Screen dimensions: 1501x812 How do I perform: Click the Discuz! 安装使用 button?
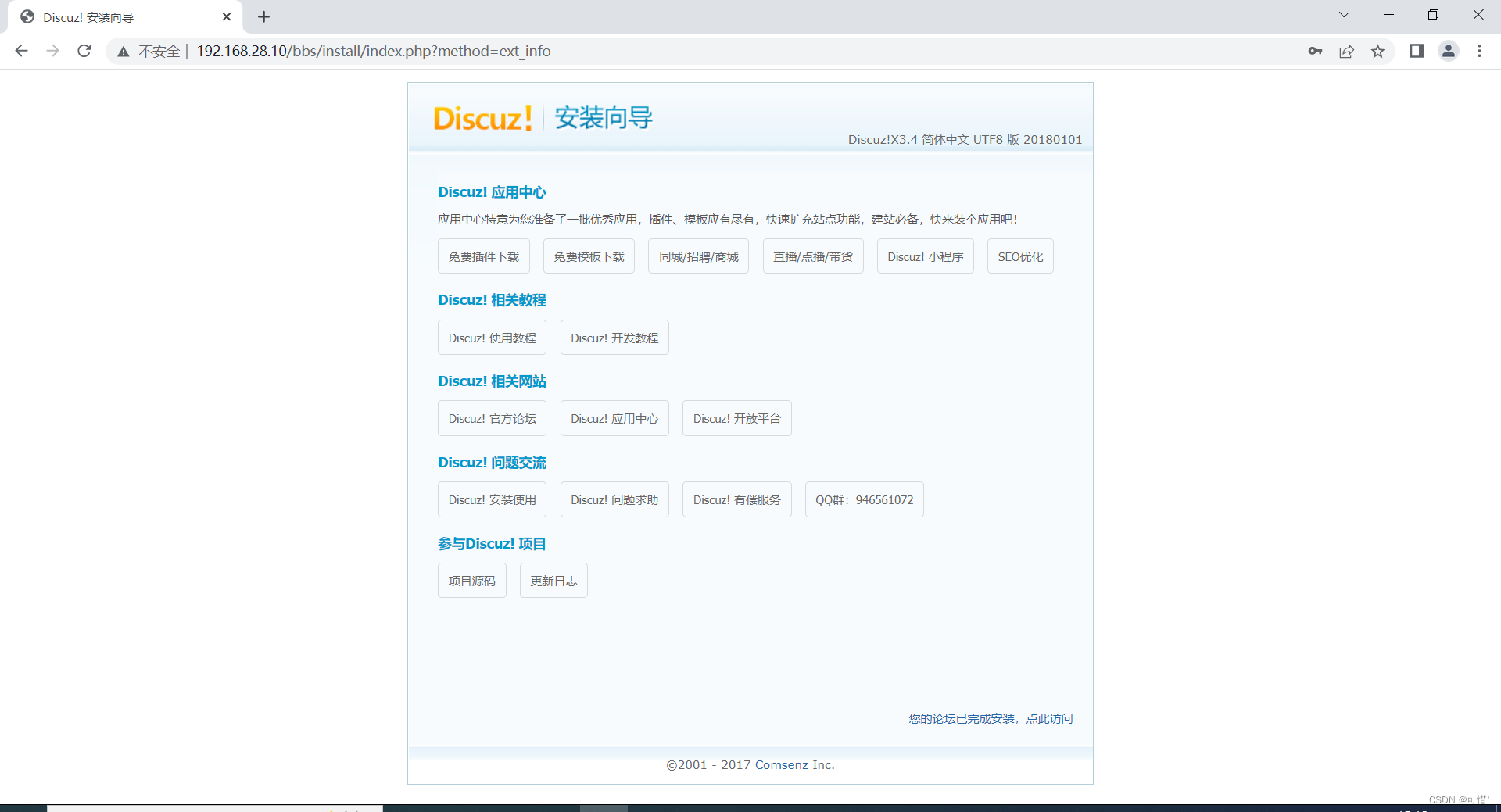(492, 500)
